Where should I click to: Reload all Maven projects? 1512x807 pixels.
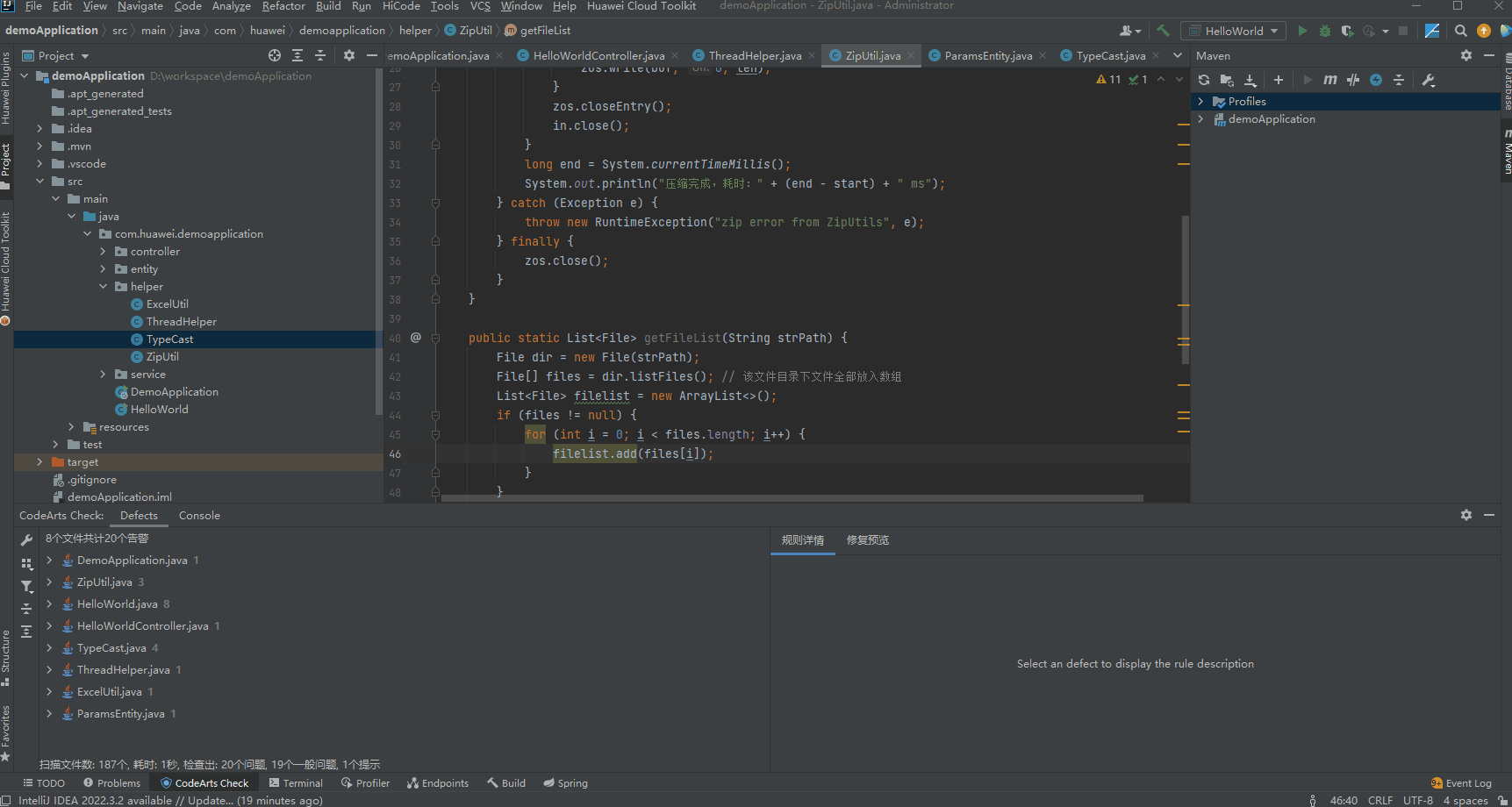coord(1204,80)
